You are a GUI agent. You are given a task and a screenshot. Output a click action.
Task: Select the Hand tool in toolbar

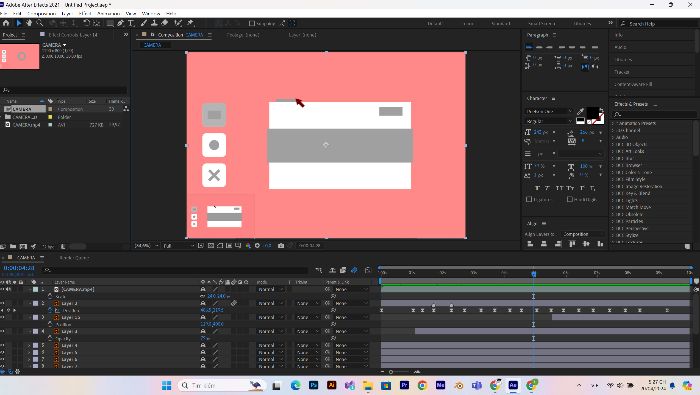[x=29, y=23]
